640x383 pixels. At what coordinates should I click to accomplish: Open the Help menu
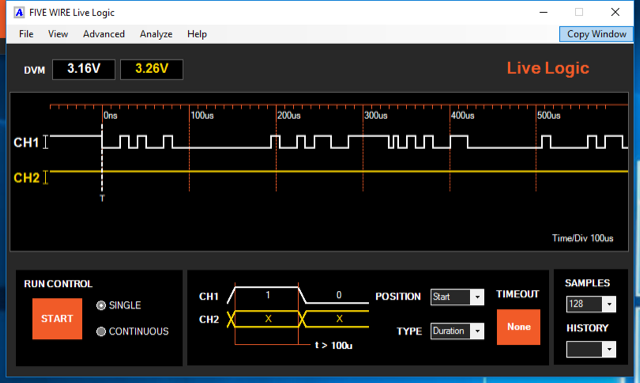[x=197, y=34]
